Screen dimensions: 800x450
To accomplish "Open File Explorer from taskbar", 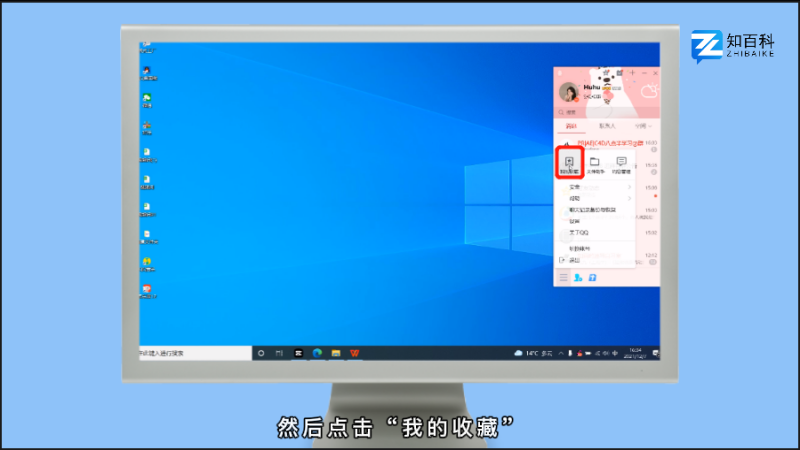I will pyautogui.click(x=336, y=353).
